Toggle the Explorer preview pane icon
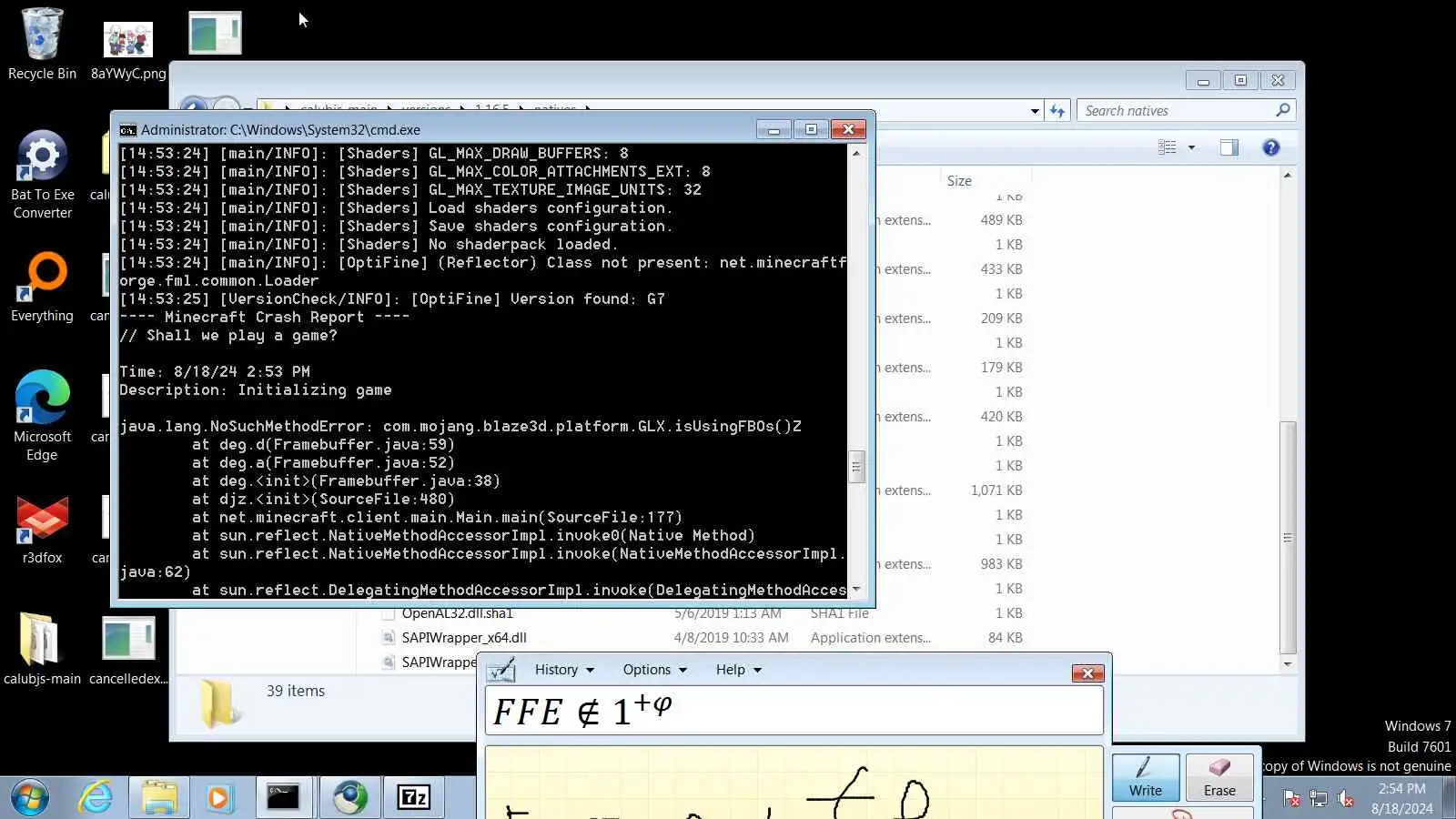Viewport: 1456px width, 819px height. click(1229, 147)
